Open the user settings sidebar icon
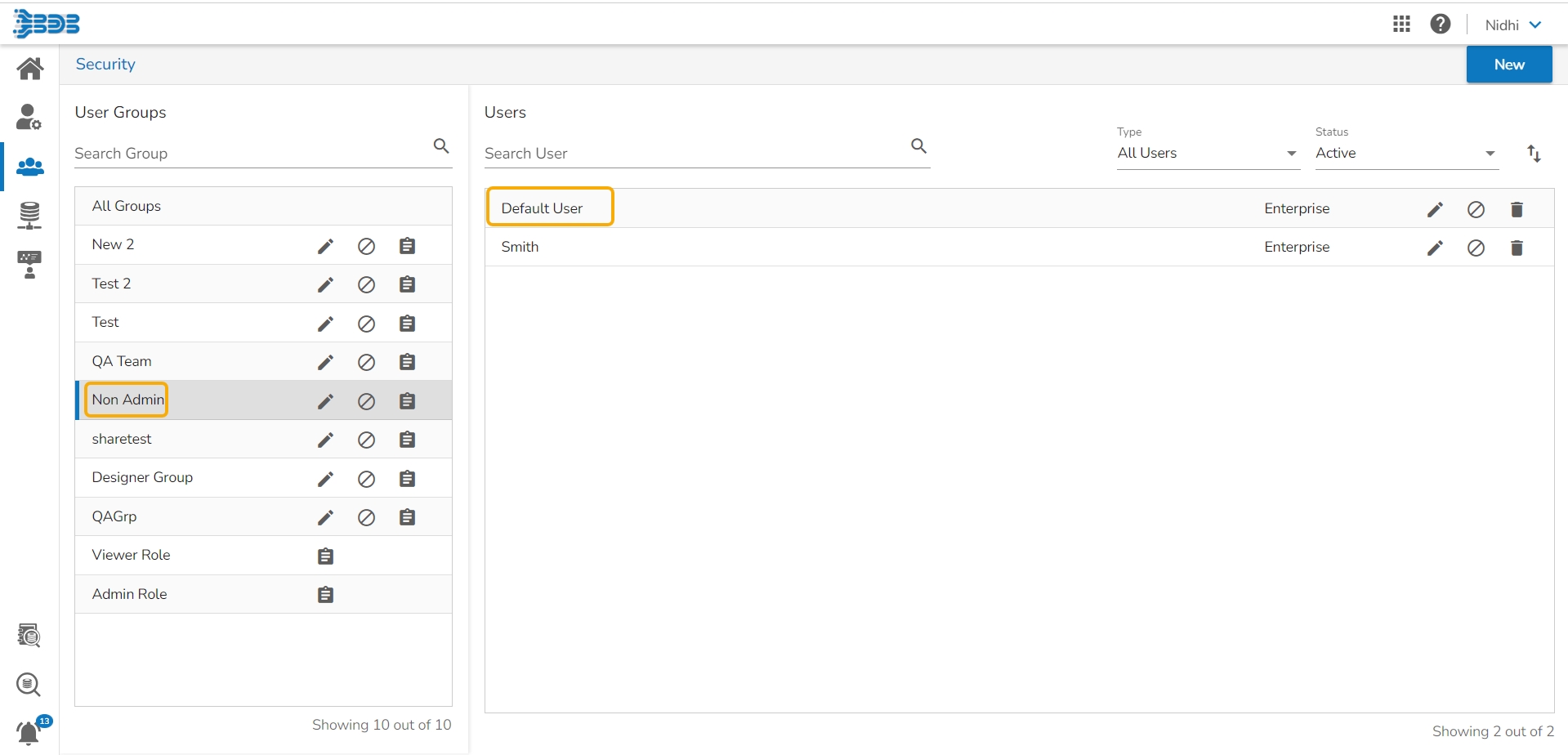 point(29,117)
